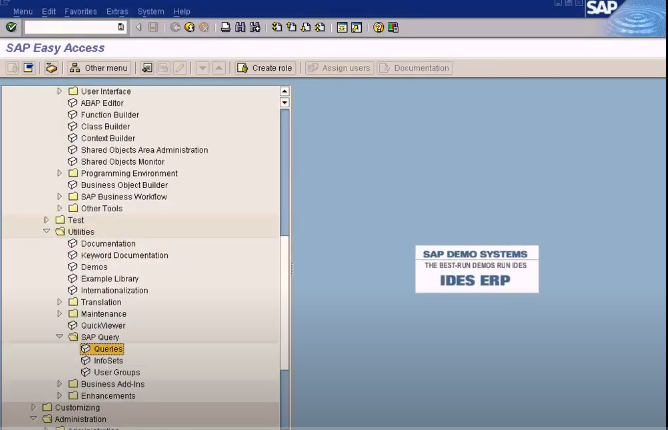
Task: Click the Delete Favorites icon
Action: (x=163, y=68)
